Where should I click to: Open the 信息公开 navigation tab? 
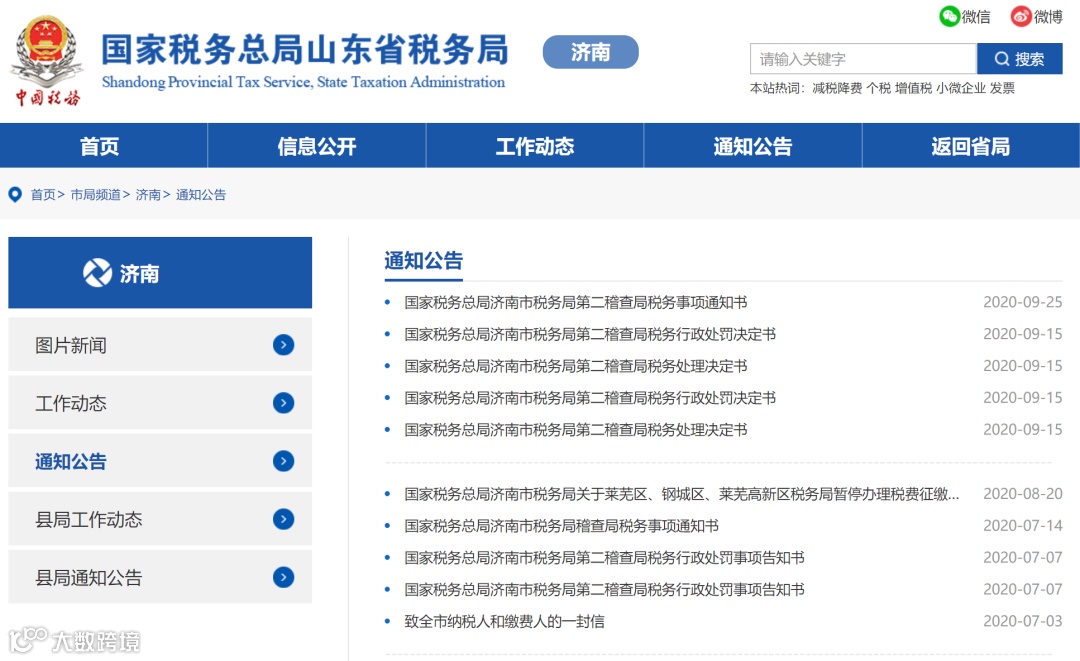317,146
